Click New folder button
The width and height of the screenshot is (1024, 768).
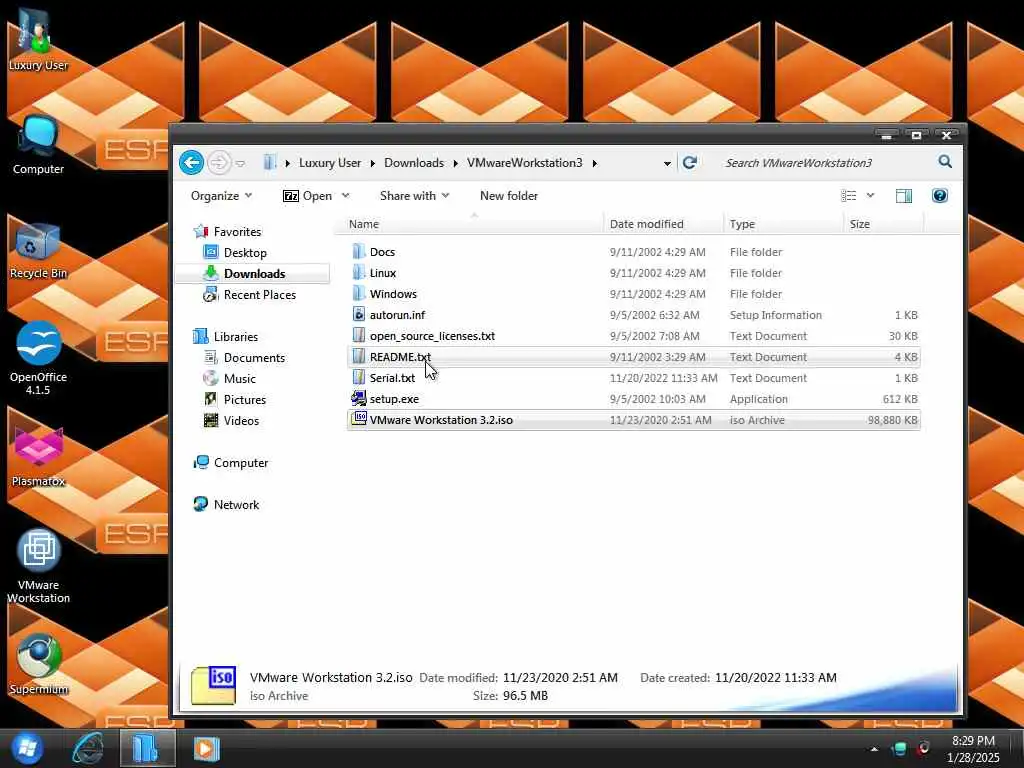509,196
